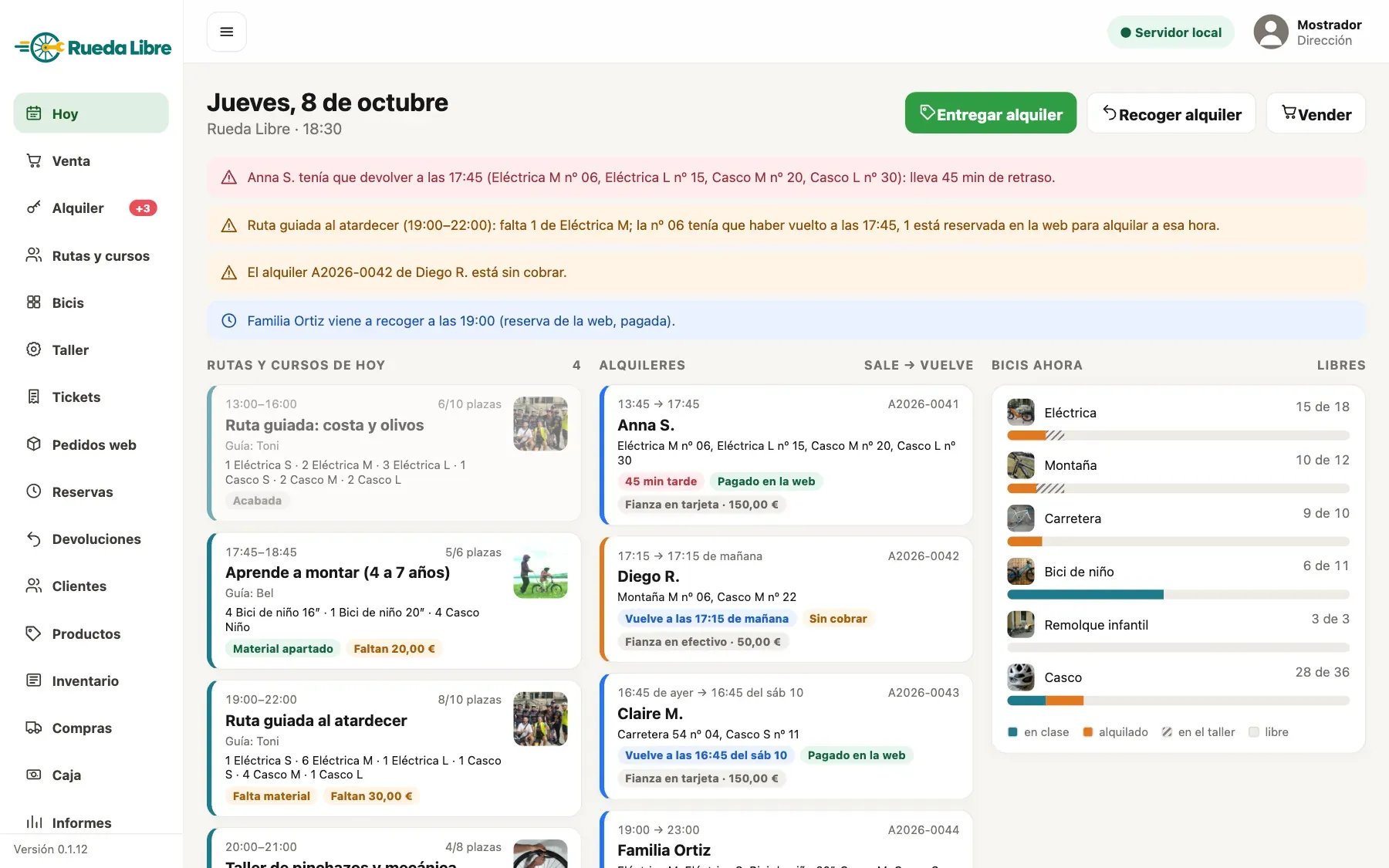Click the Vender button

(x=1316, y=113)
